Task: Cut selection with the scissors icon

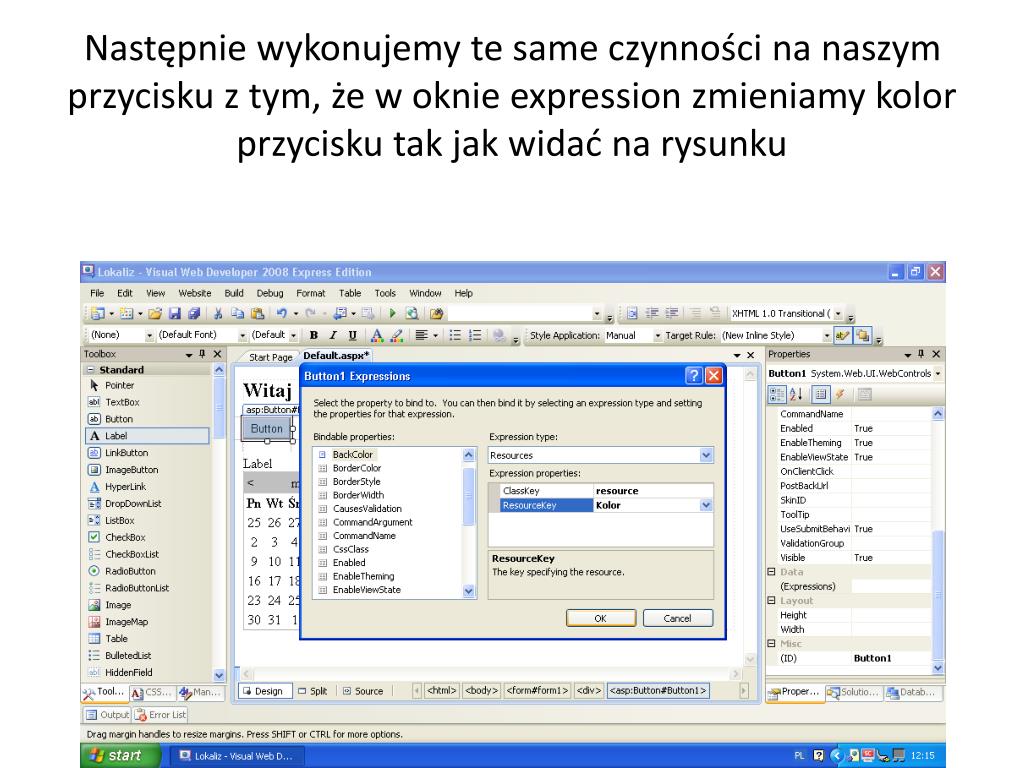Action: click(x=218, y=313)
